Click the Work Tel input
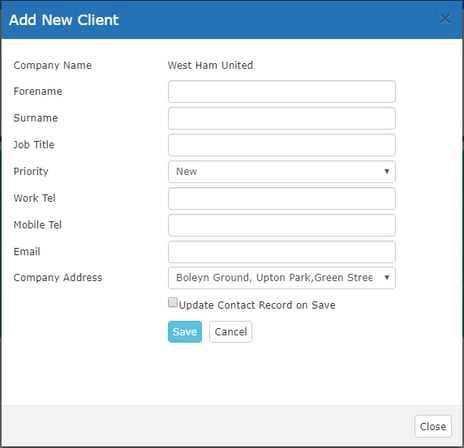This screenshot has height=448, width=464. pos(282,199)
